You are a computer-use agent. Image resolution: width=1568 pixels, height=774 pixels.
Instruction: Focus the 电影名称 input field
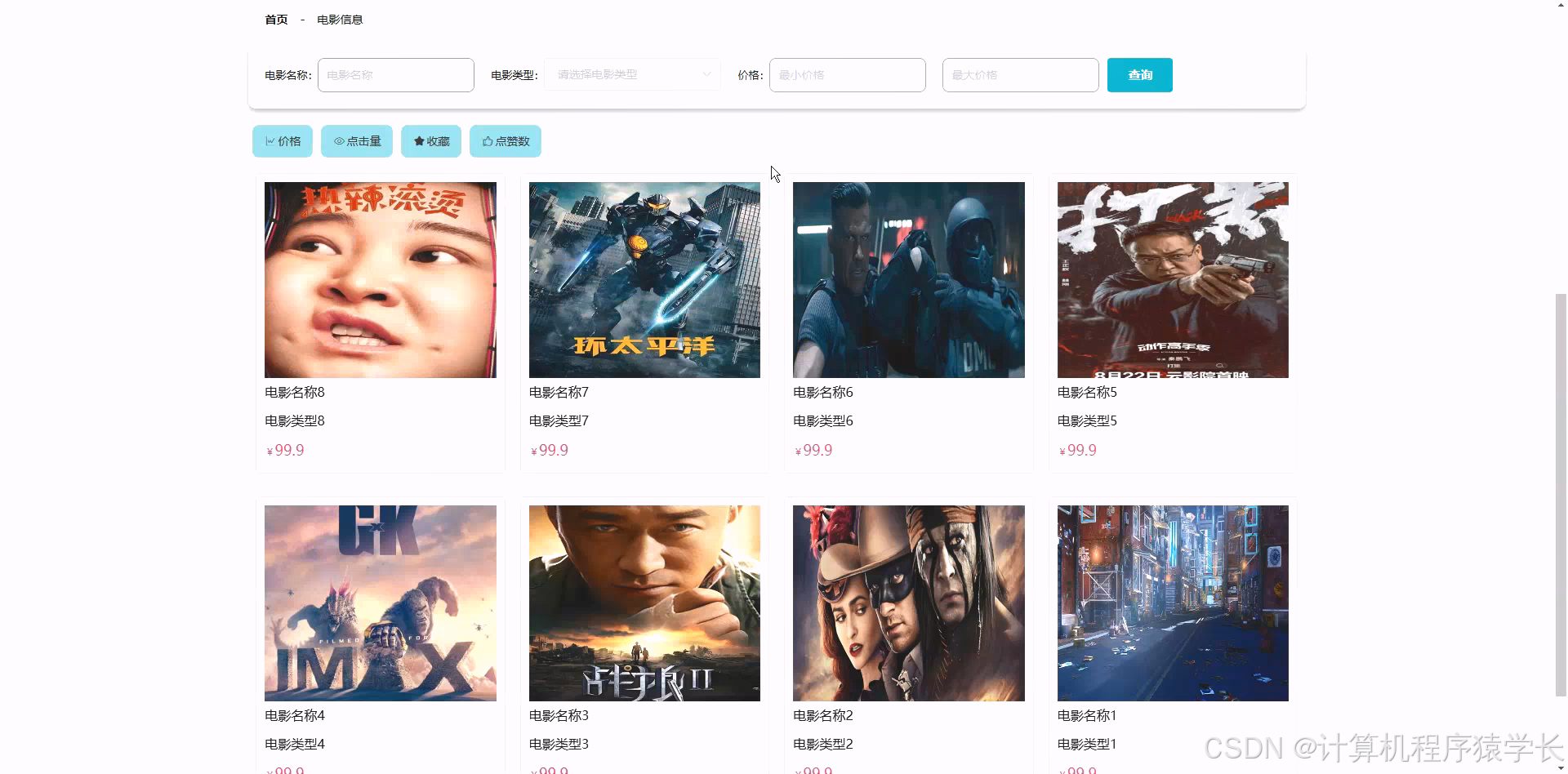(x=396, y=75)
